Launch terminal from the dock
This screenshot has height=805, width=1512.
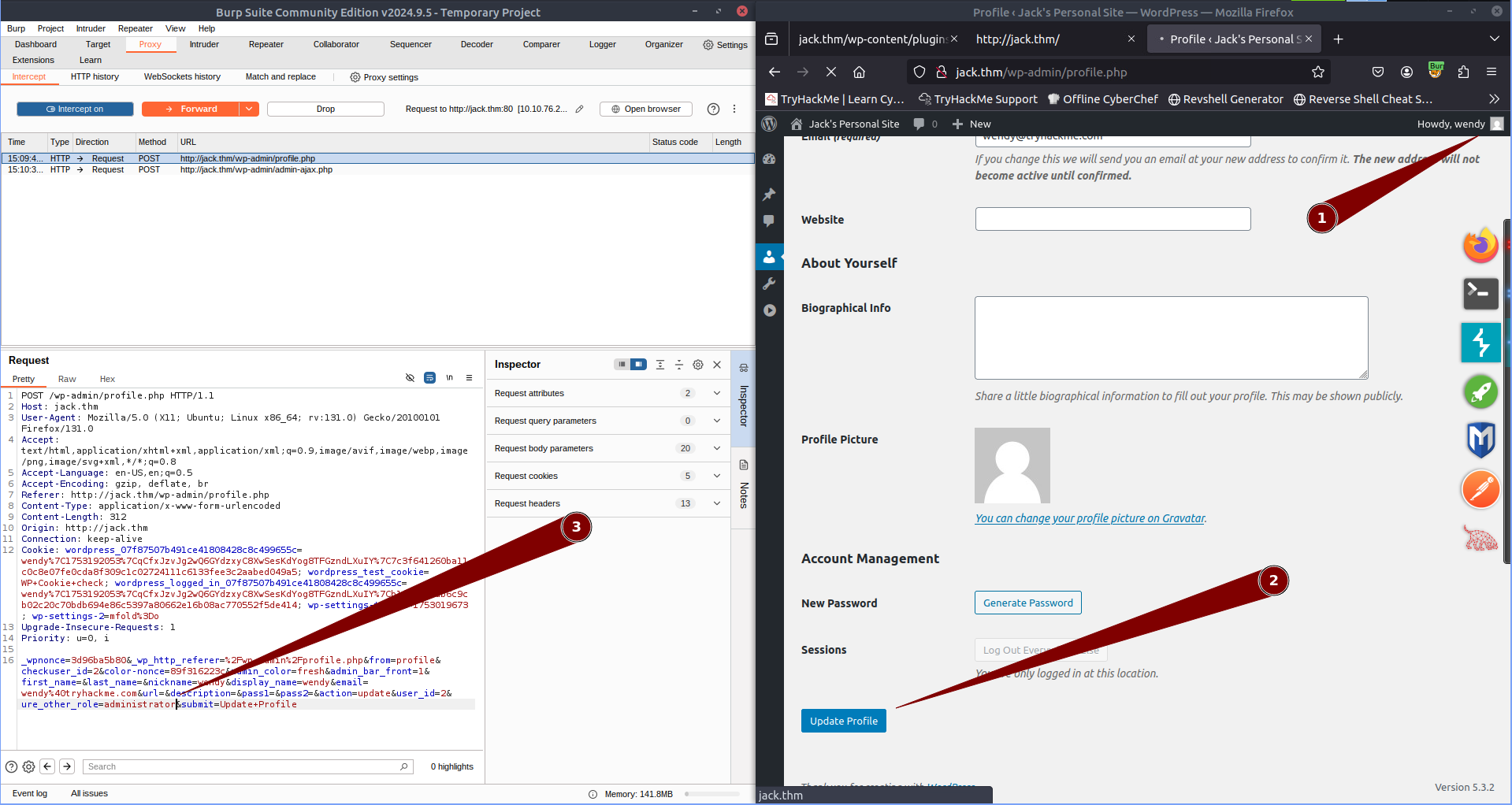pos(1480,293)
